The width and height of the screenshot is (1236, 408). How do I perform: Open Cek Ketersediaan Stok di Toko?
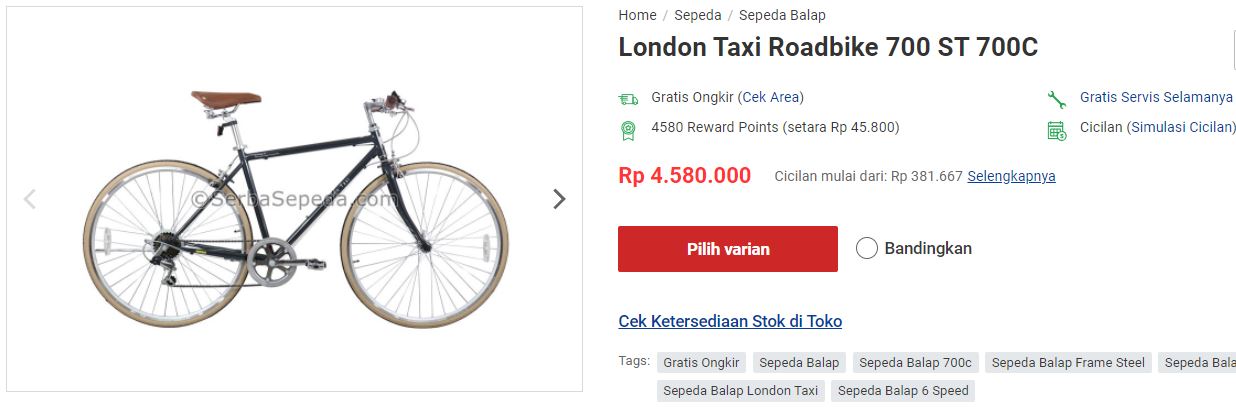pyautogui.click(x=730, y=321)
